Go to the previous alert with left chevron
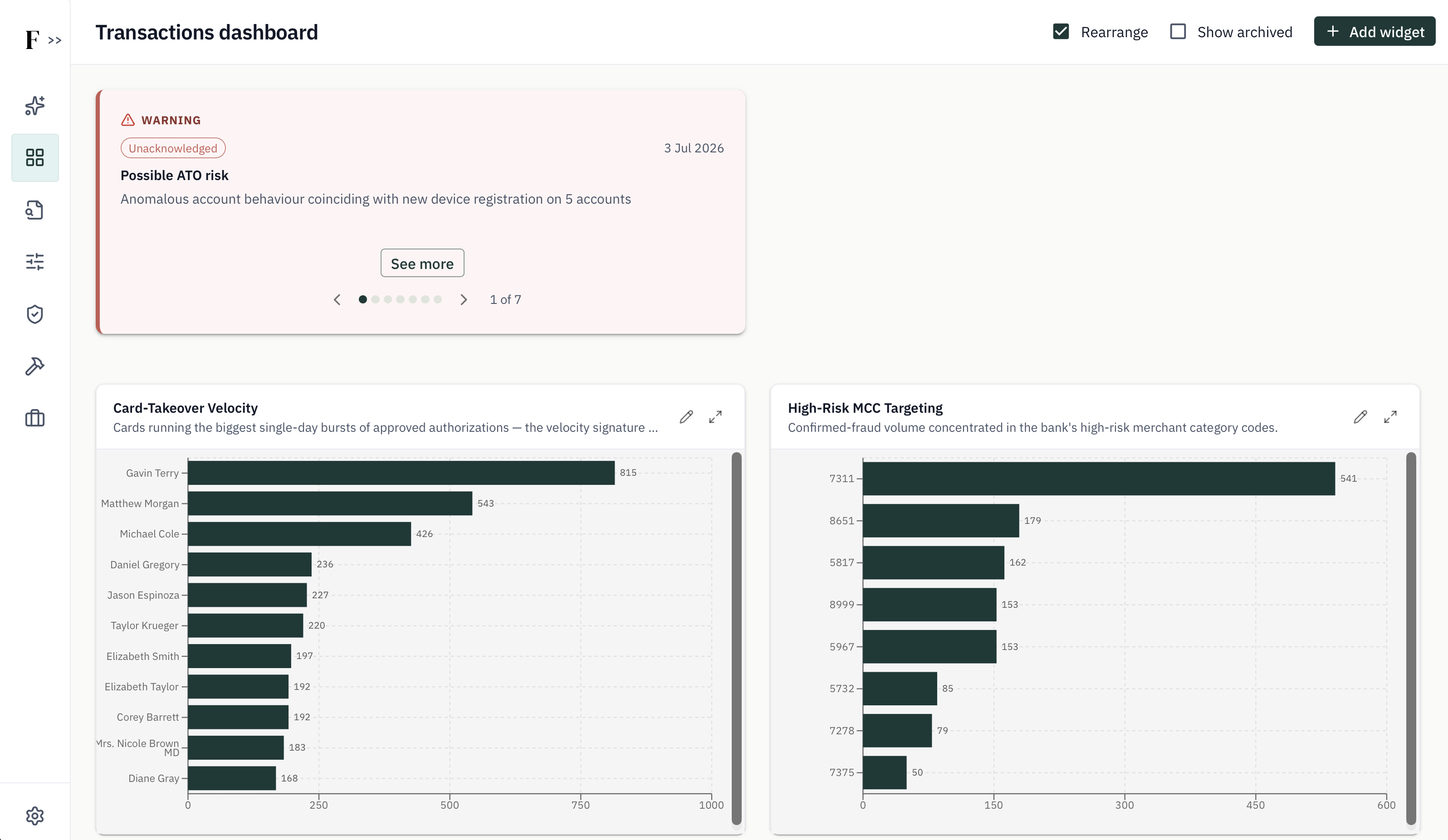 coord(338,300)
